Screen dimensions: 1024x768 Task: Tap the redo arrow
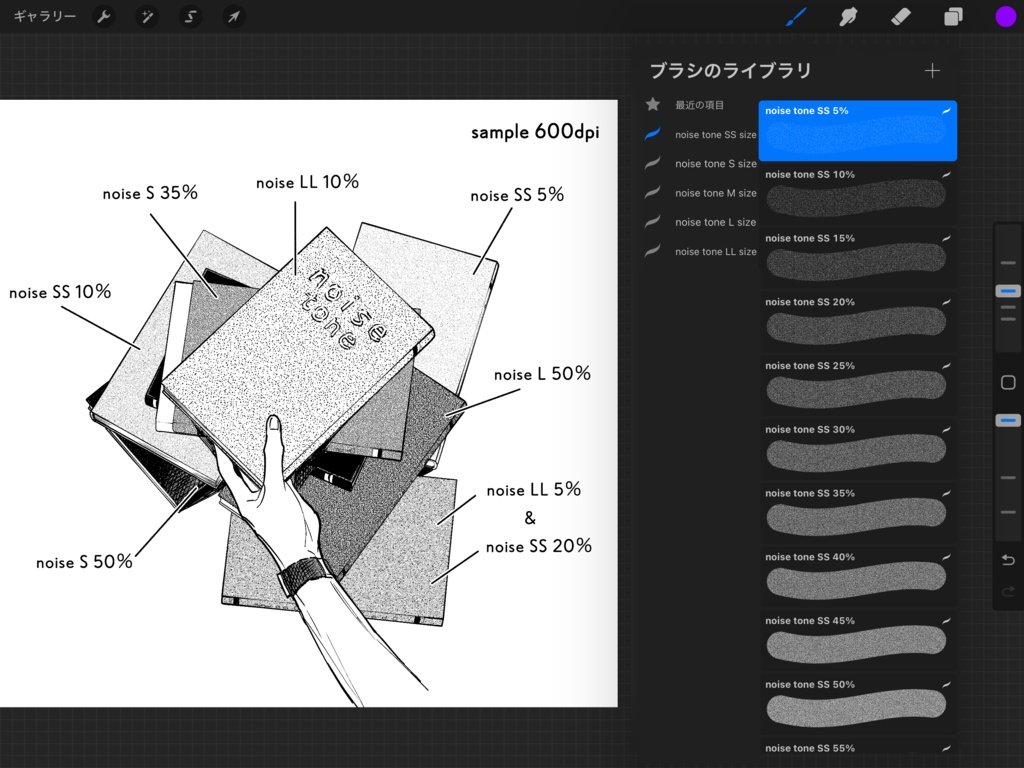pos(1008,592)
